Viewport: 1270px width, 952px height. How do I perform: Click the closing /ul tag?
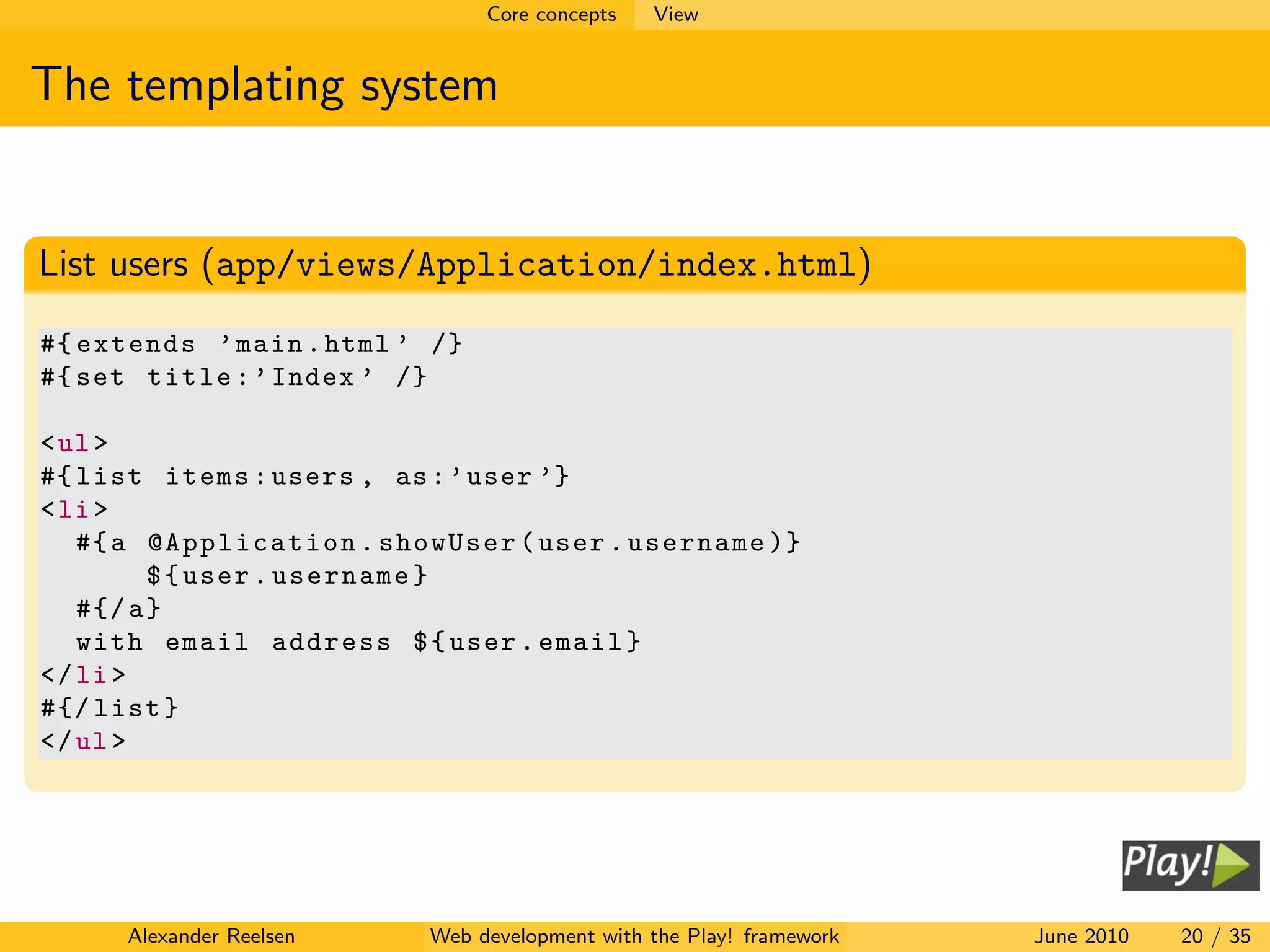83,741
